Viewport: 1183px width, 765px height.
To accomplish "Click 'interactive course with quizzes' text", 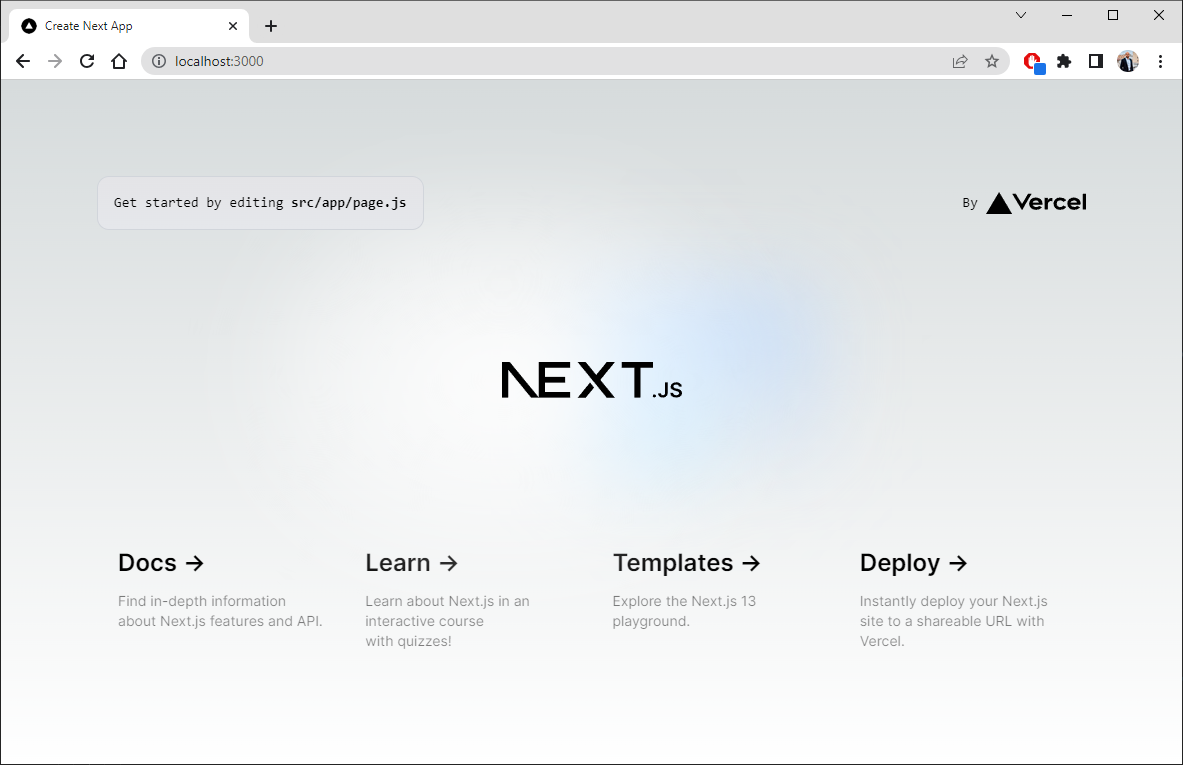I will pyautogui.click(x=425, y=631).
